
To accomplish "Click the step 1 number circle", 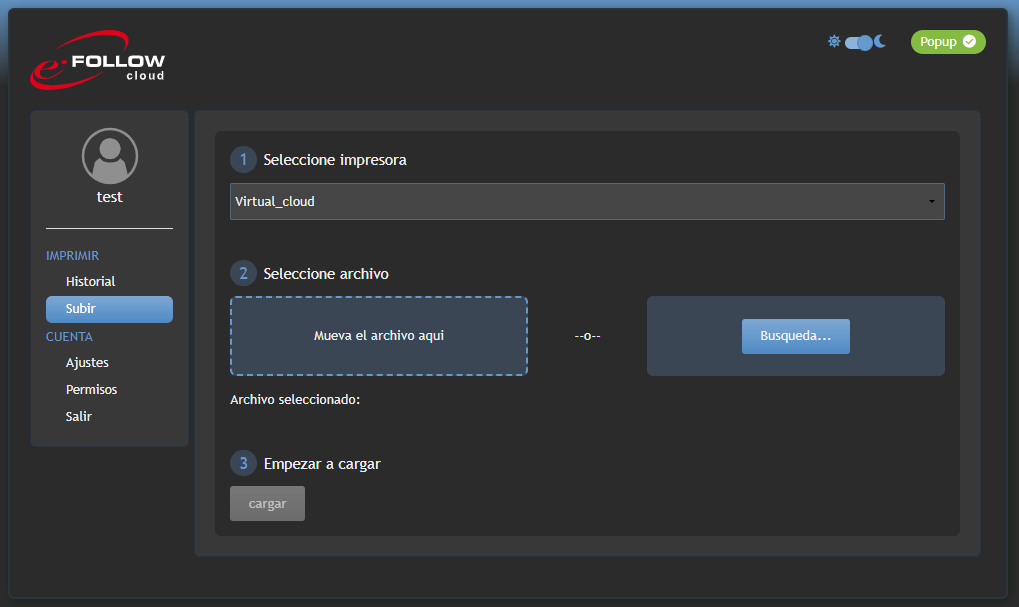I will [x=243, y=160].
